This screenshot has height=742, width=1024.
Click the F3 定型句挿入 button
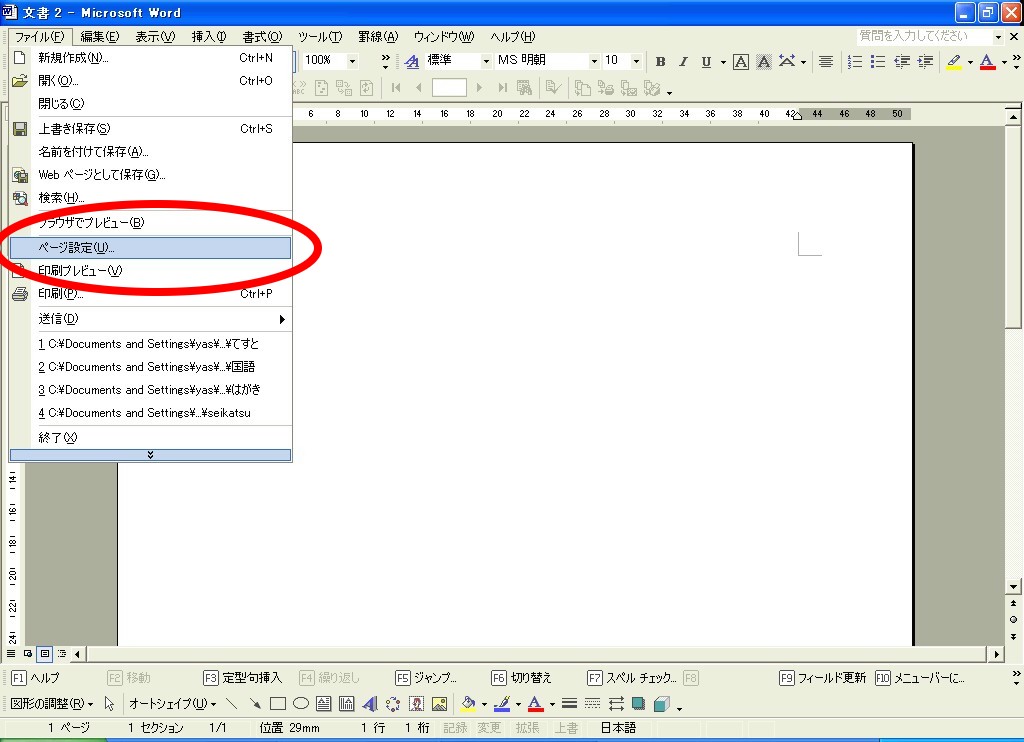coord(242,678)
